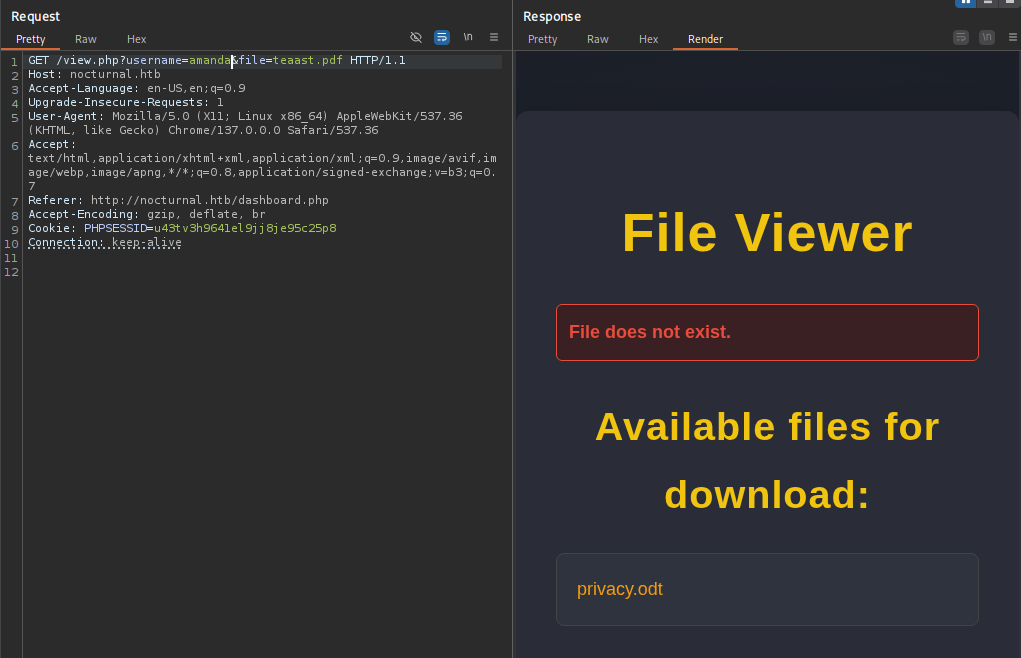The width and height of the screenshot is (1021, 658).
Task: Click the Response panel \n newline icon
Action: click(x=987, y=38)
